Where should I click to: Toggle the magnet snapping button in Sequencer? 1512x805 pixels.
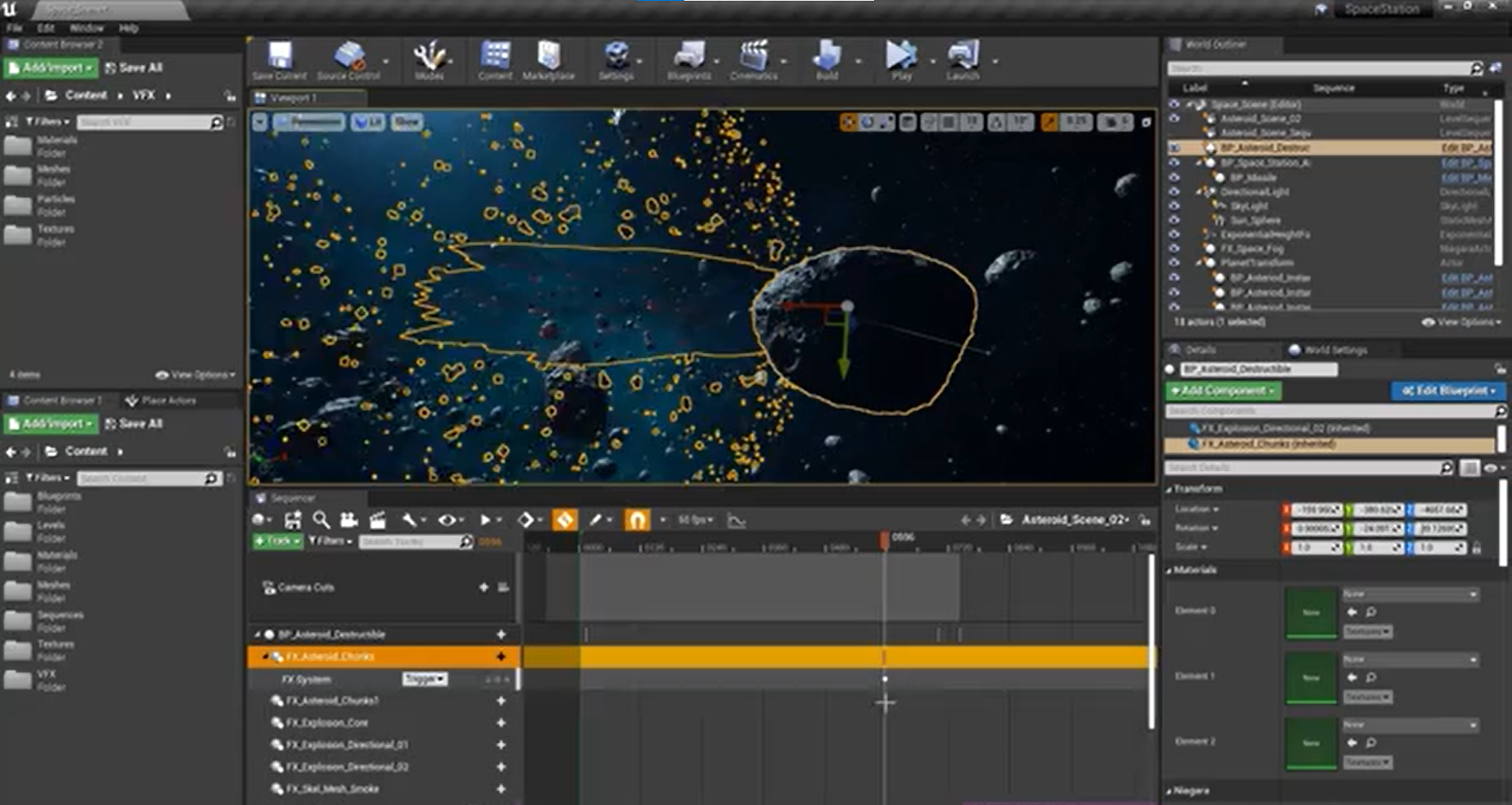tap(636, 520)
